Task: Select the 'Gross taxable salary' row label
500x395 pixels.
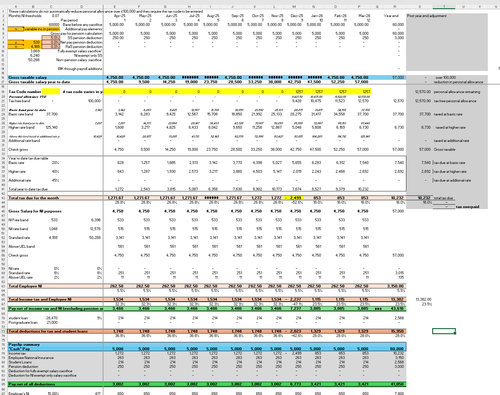Action: [28, 77]
